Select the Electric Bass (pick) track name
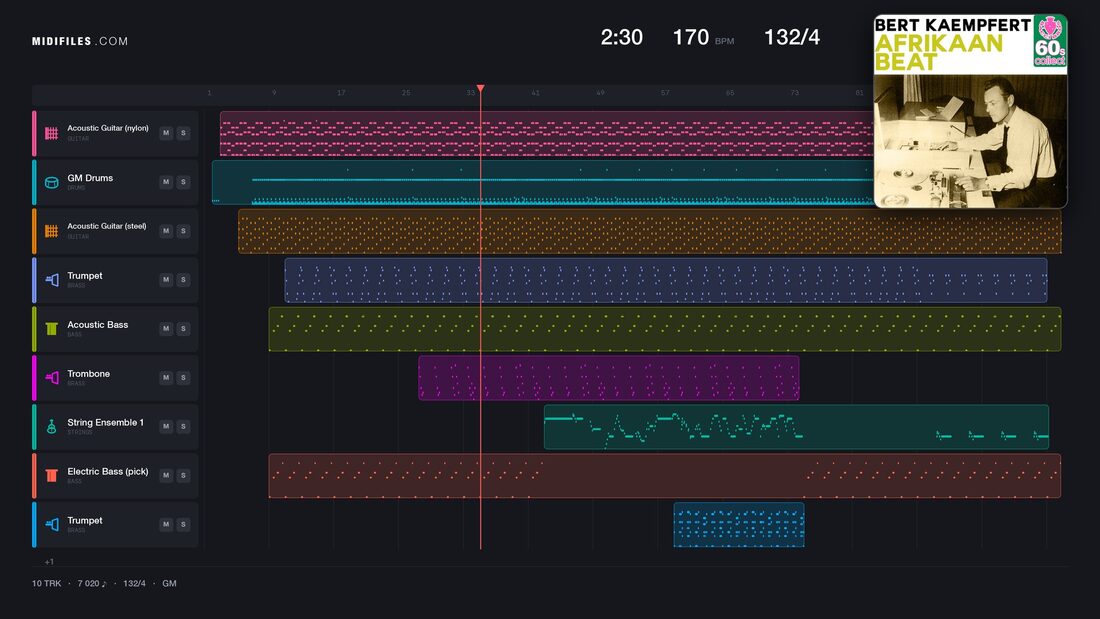 108,472
